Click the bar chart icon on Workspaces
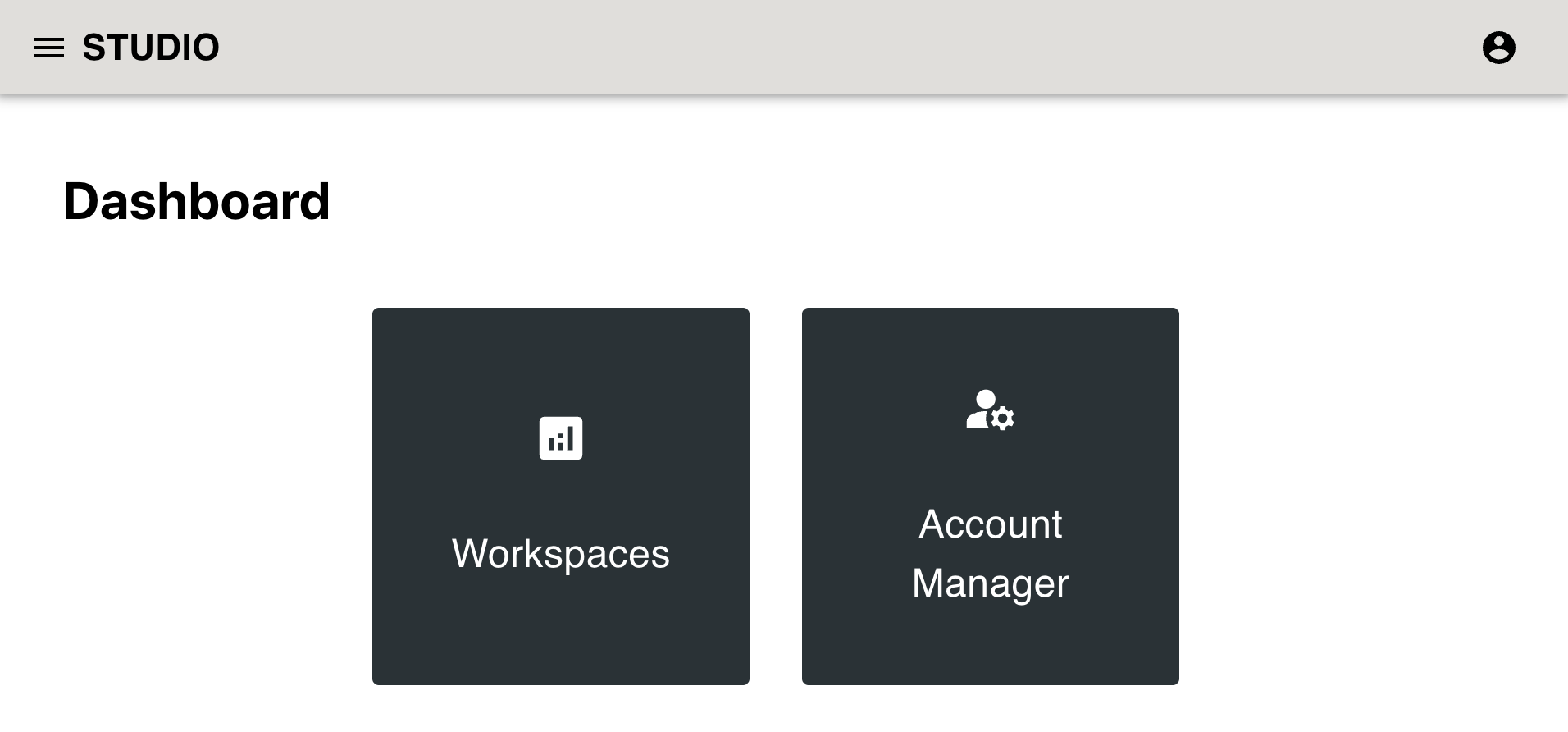This screenshot has height=732, width=1568. click(x=561, y=438)
